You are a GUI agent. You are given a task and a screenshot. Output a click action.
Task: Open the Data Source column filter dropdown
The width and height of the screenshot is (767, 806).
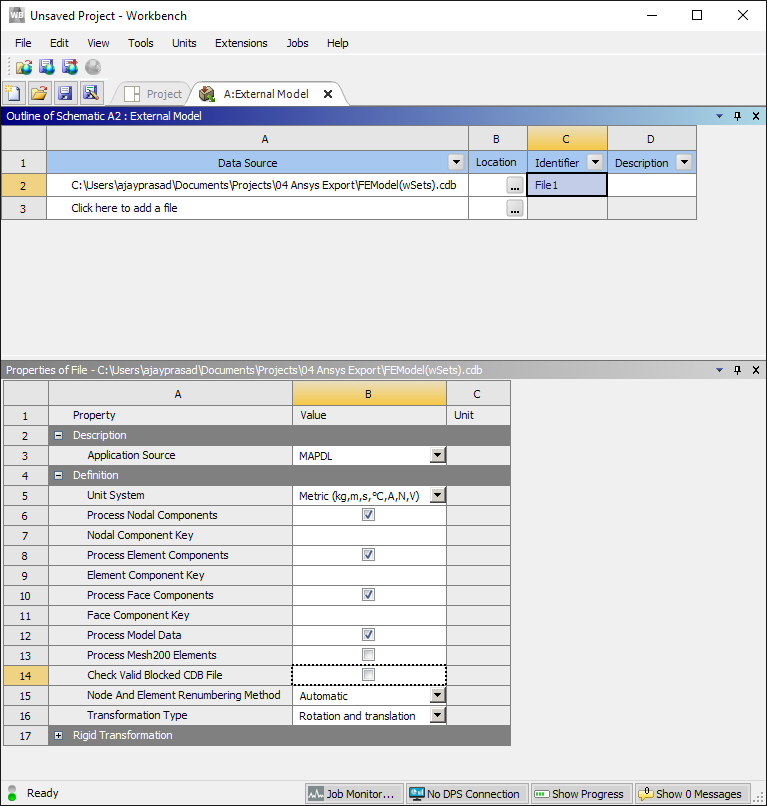pyautogui.click(x=456, y=162)
